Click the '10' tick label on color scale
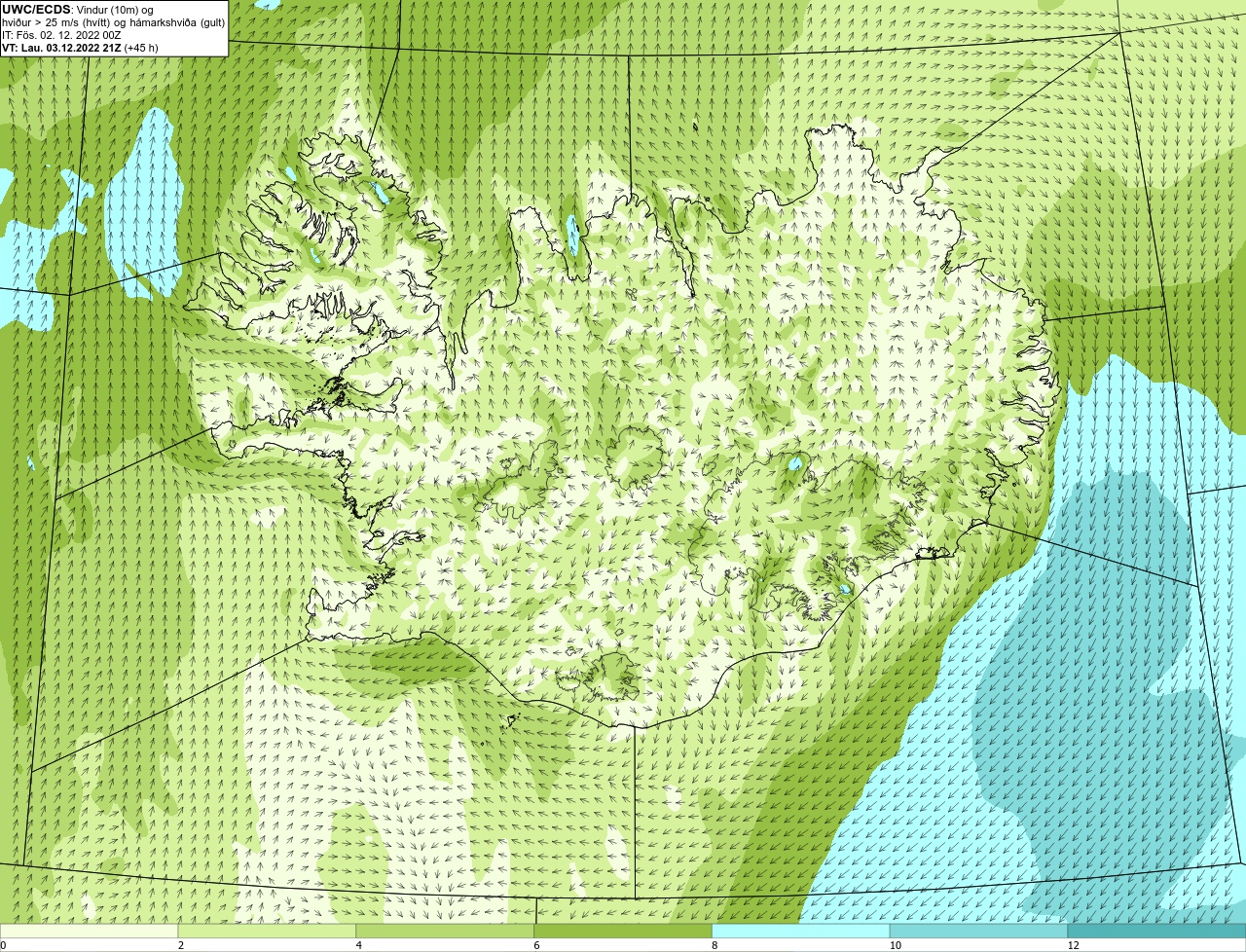 point(895,945)
